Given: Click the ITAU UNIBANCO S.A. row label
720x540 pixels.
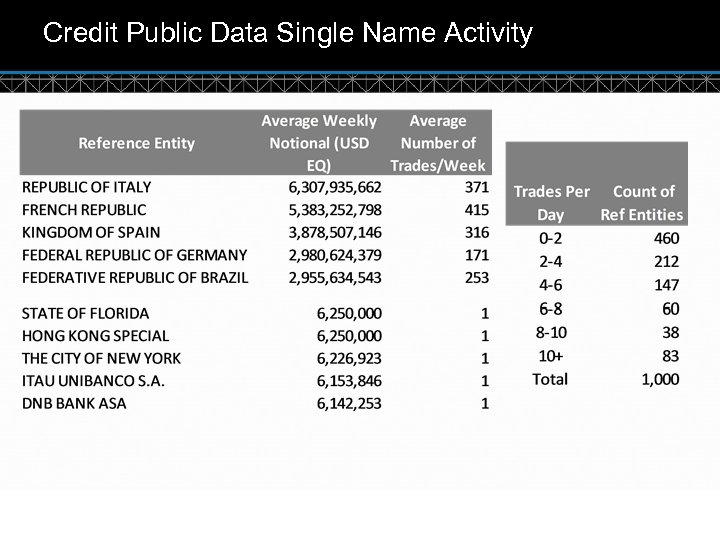Looking at the screenshot, I should pos(93,381).
